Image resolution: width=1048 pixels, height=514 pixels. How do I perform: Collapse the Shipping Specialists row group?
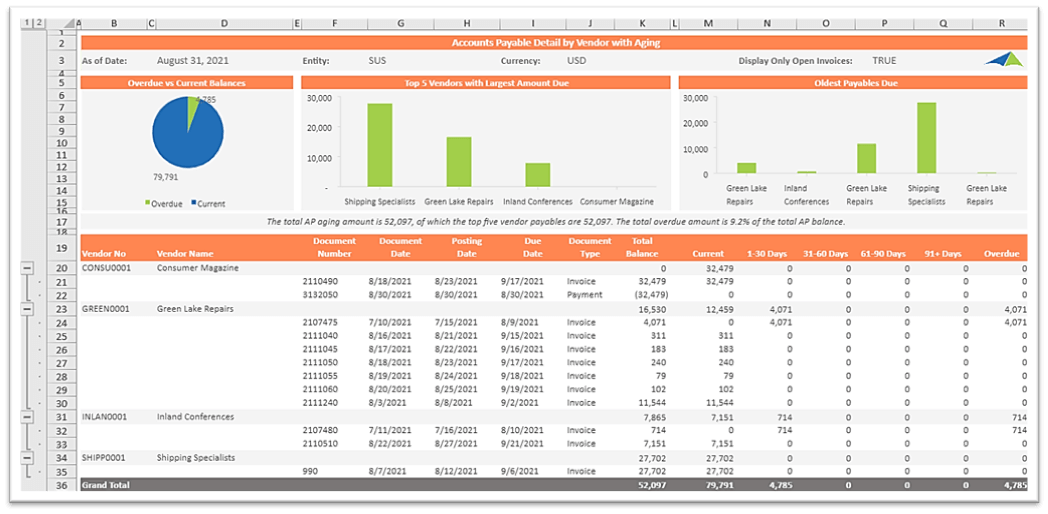click(x=27, y=457)
